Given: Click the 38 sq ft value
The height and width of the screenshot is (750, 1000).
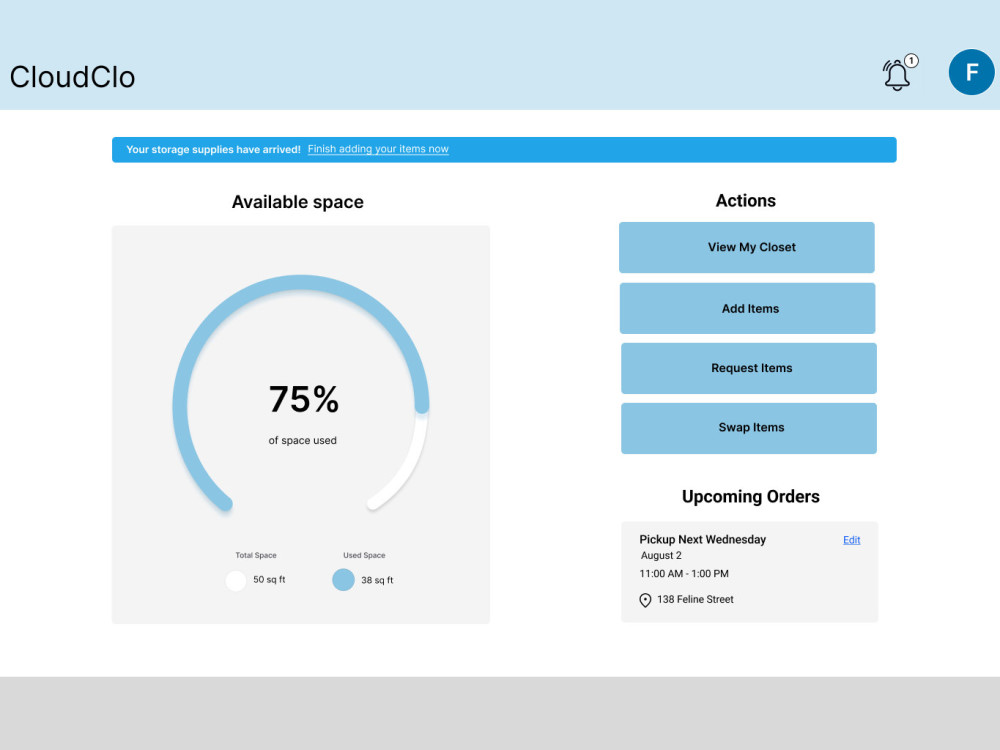Looking at the screenshot, I should 377,580.
